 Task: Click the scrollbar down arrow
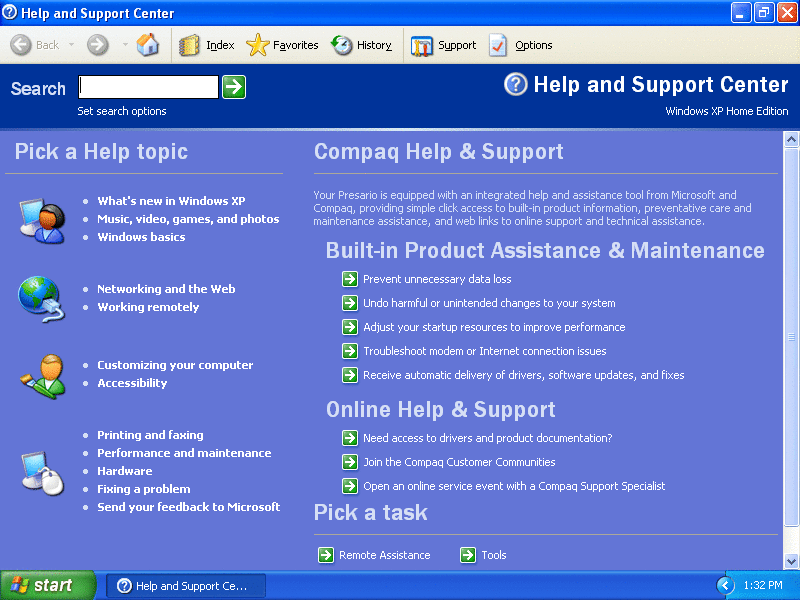(x=791, y=562)
